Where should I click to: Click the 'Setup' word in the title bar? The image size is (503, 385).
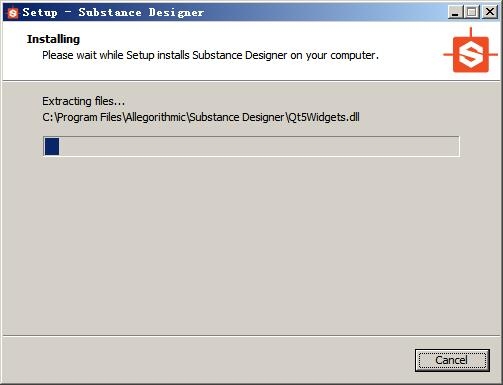(40, 13)
